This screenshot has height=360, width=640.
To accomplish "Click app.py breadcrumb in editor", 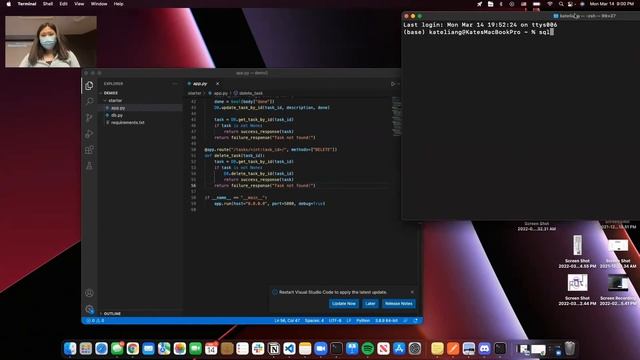I will pos(220,93).
